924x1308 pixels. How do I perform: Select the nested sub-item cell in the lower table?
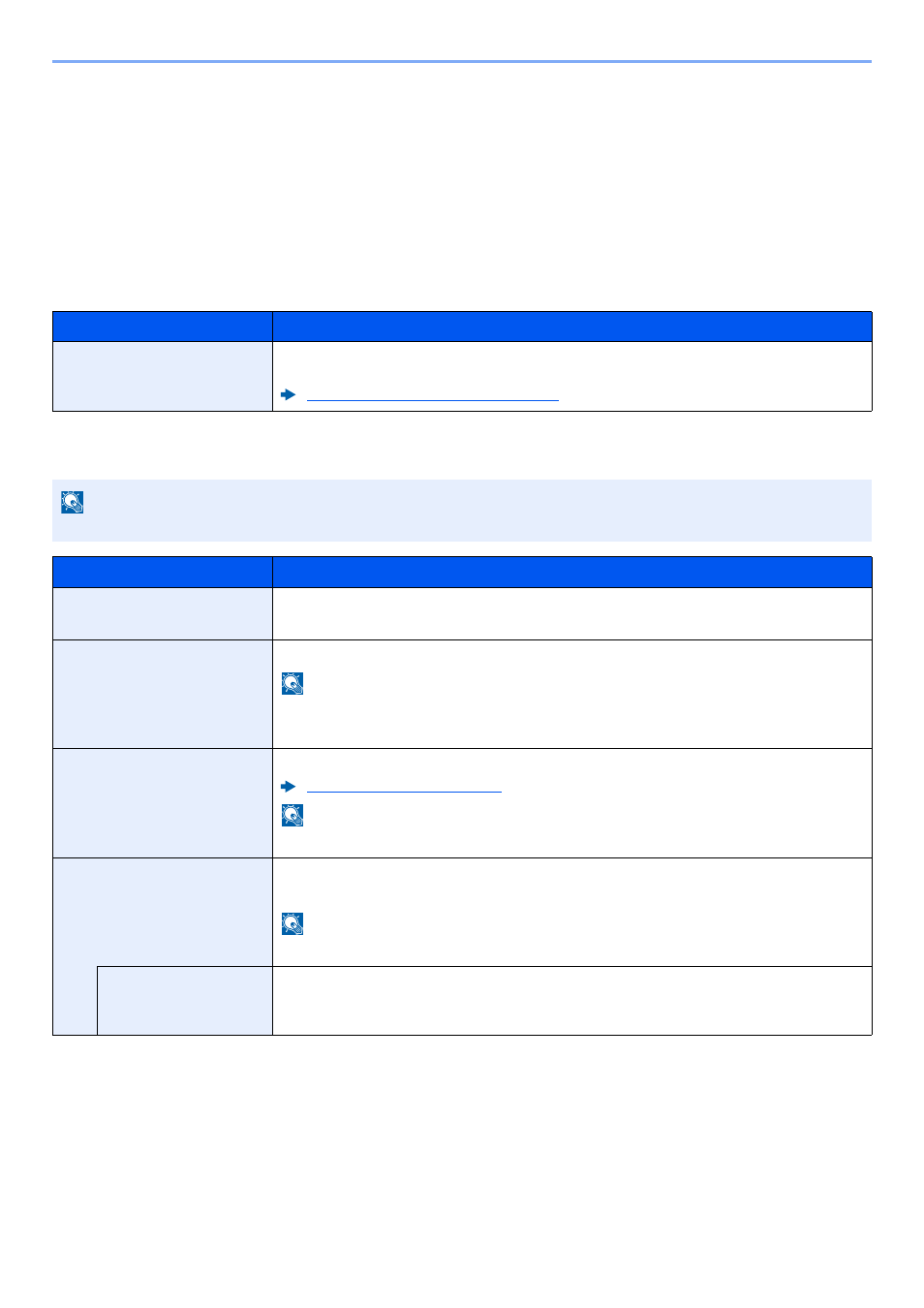(x=185, y=1001)
